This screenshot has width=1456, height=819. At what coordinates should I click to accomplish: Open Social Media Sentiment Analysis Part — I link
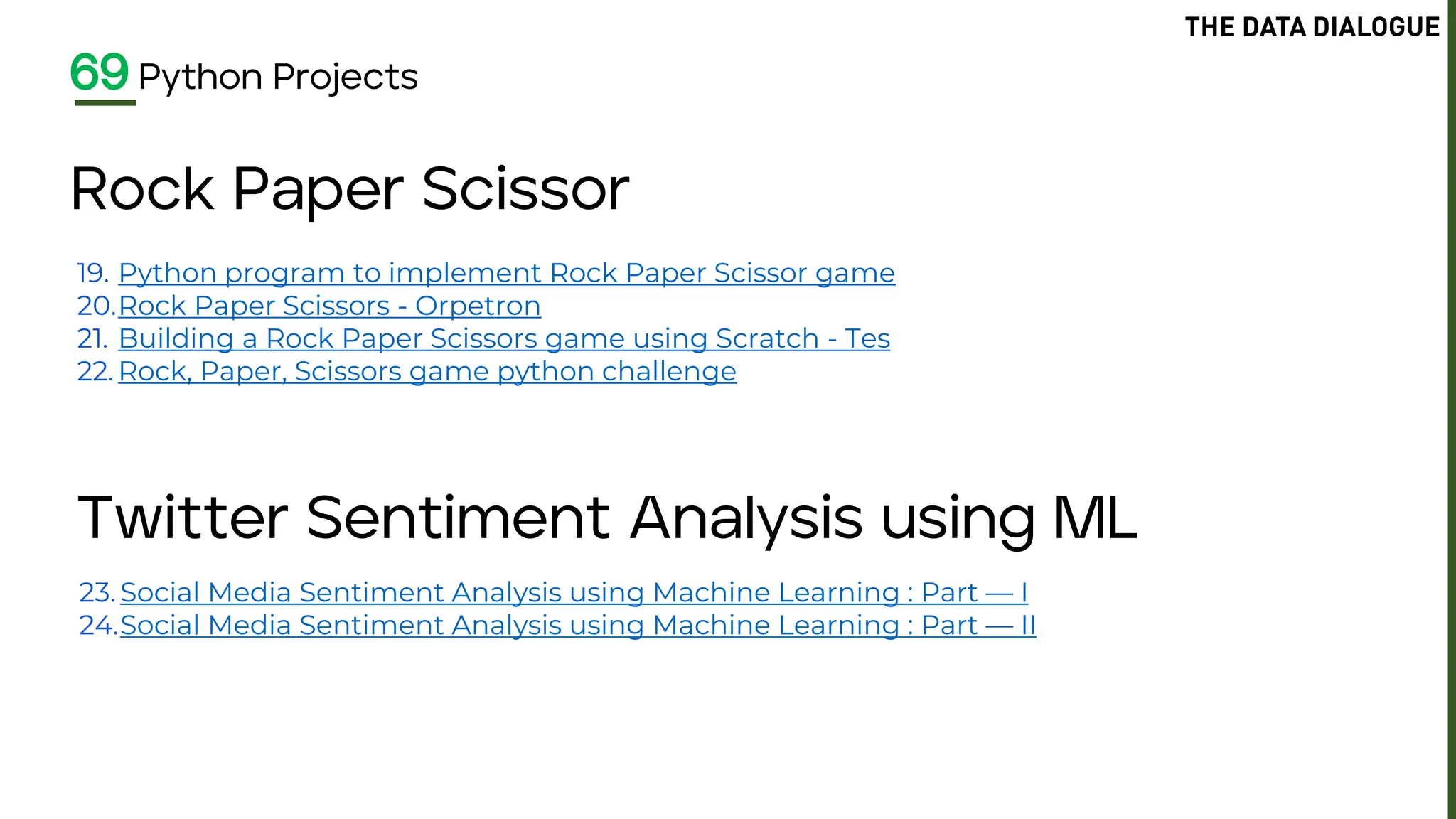point(574,592)
